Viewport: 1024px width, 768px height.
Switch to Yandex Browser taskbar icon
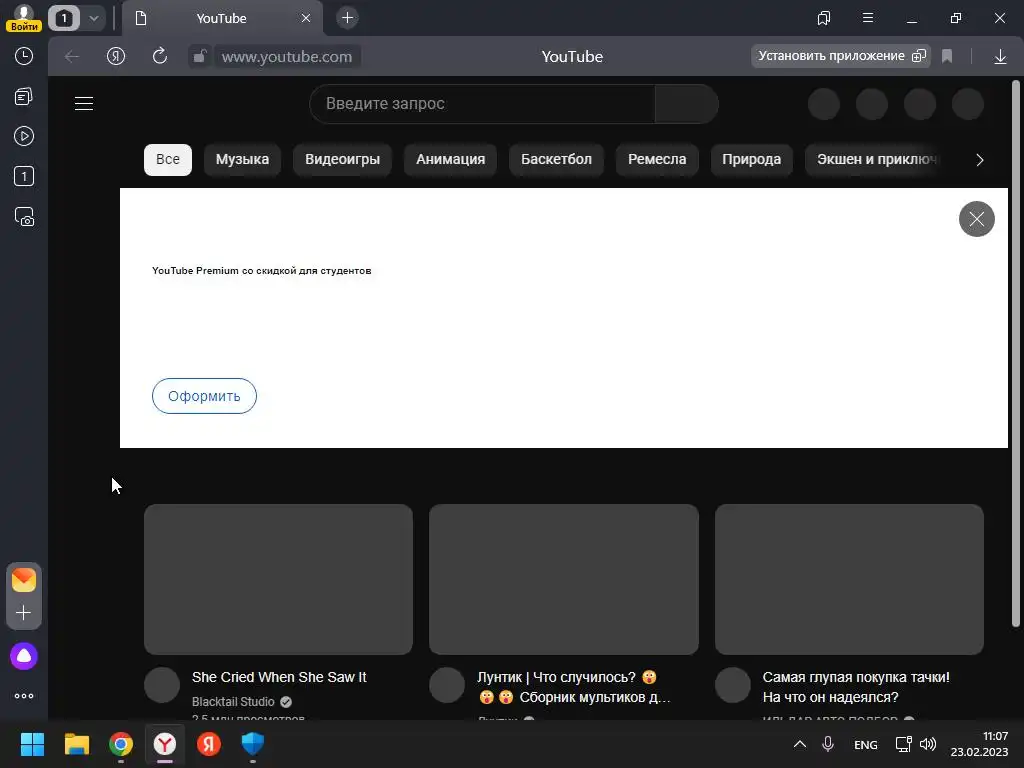click(x=165, y=744)
